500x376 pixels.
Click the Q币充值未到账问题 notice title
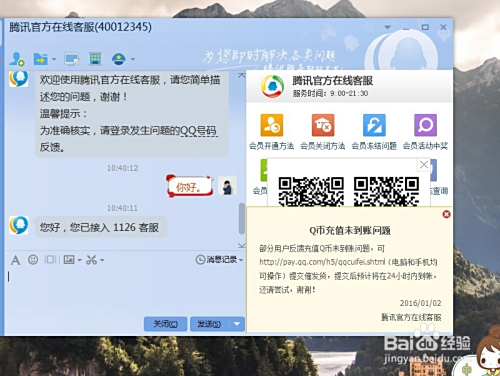[x=350, y=230]
